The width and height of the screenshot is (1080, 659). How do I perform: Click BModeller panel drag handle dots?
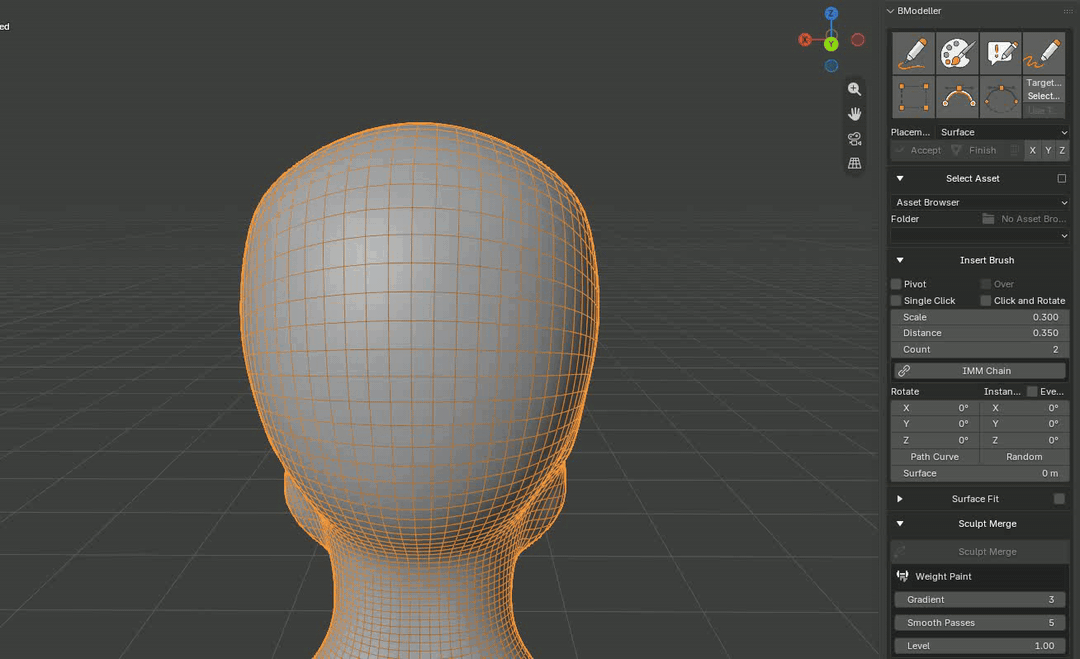point(1068,11)
